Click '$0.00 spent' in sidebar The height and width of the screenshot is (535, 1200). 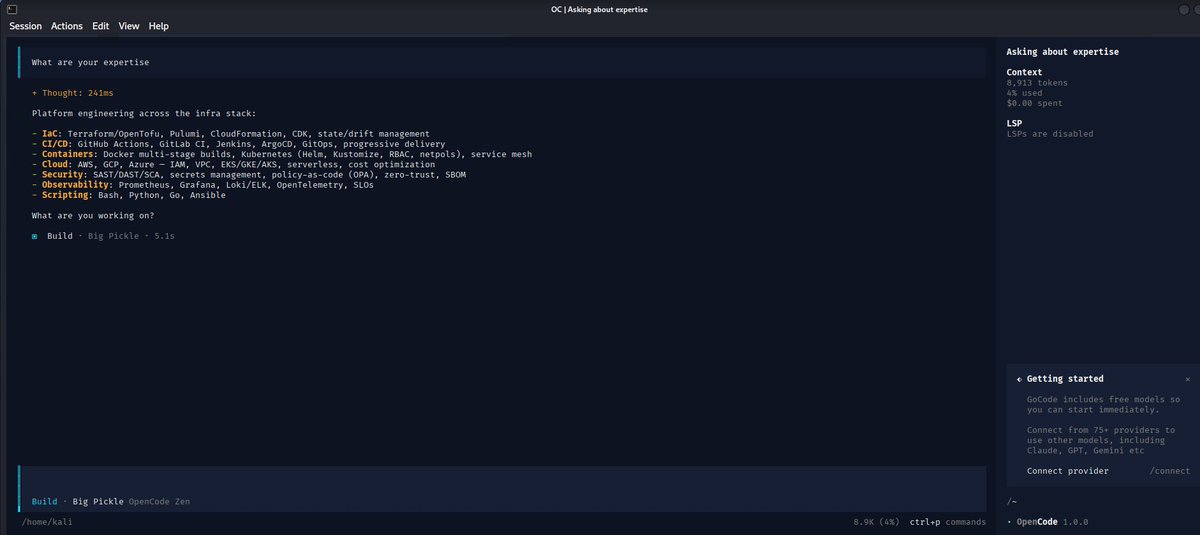pyautogui.click(x=1034, y=103)
